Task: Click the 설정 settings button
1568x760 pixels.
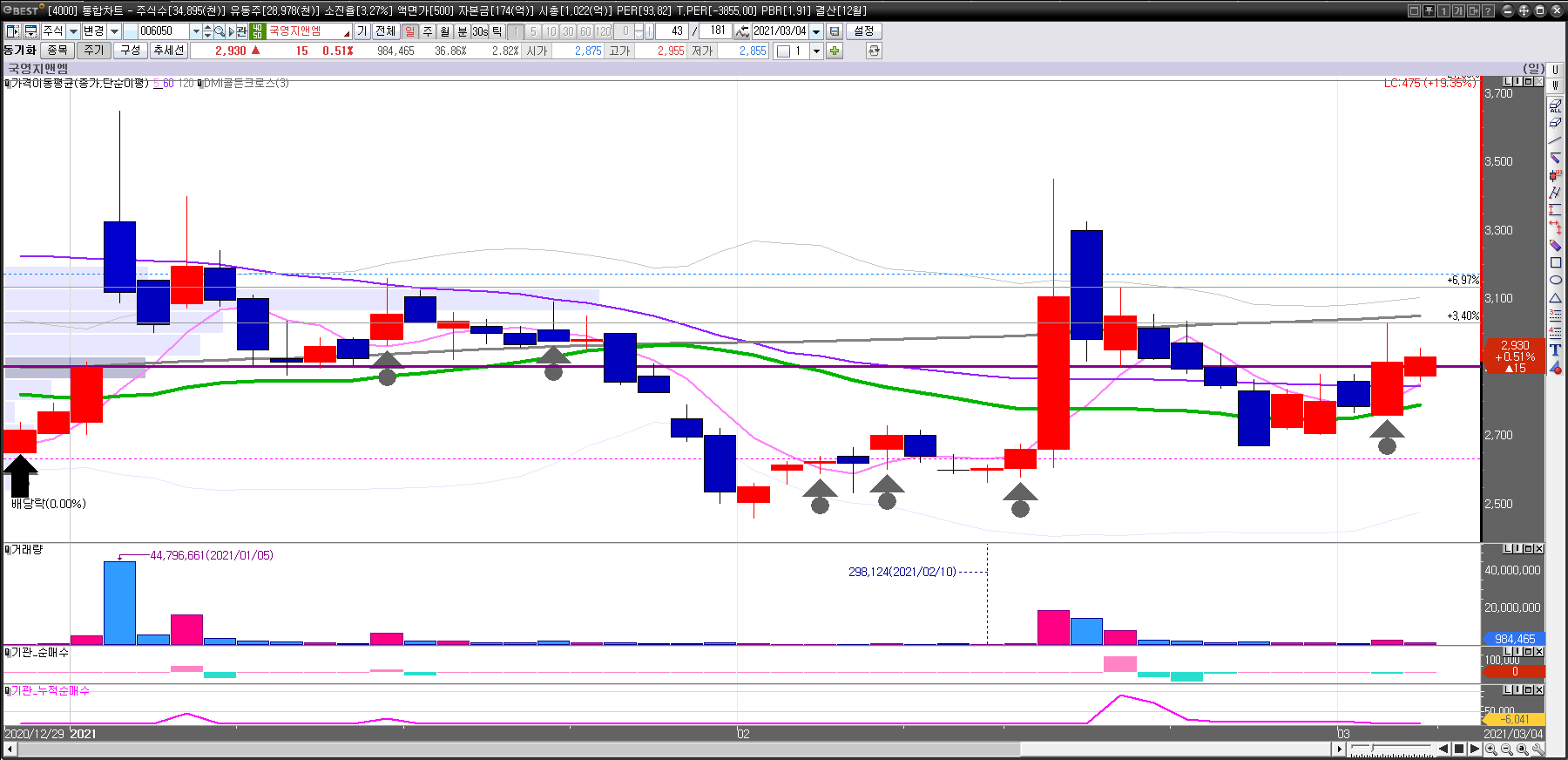Action: click(x=863, y=31)
